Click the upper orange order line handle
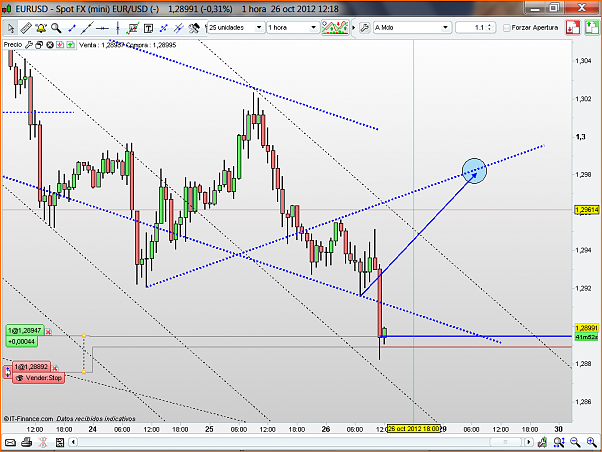 (84, 336)
